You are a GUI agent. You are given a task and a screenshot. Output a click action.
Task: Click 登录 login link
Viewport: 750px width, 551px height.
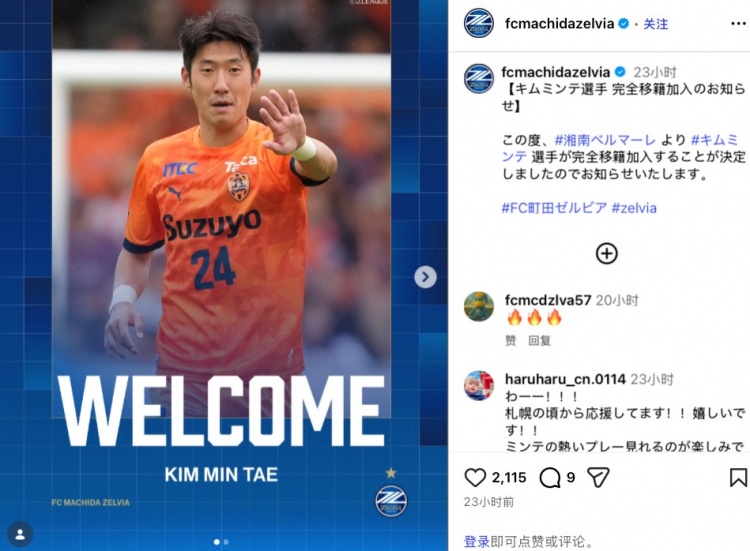(476, 541)
